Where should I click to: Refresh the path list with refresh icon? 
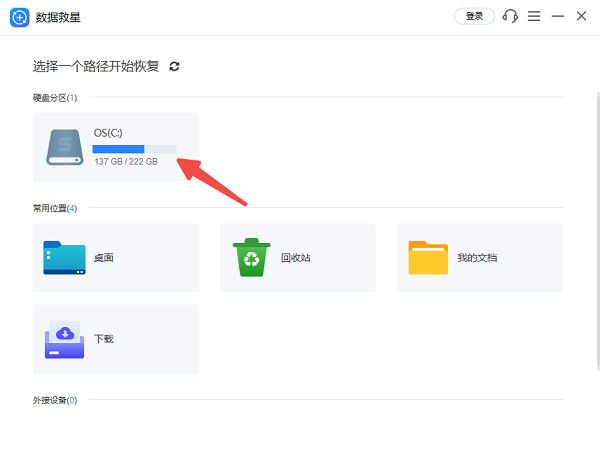coord(175,66)
